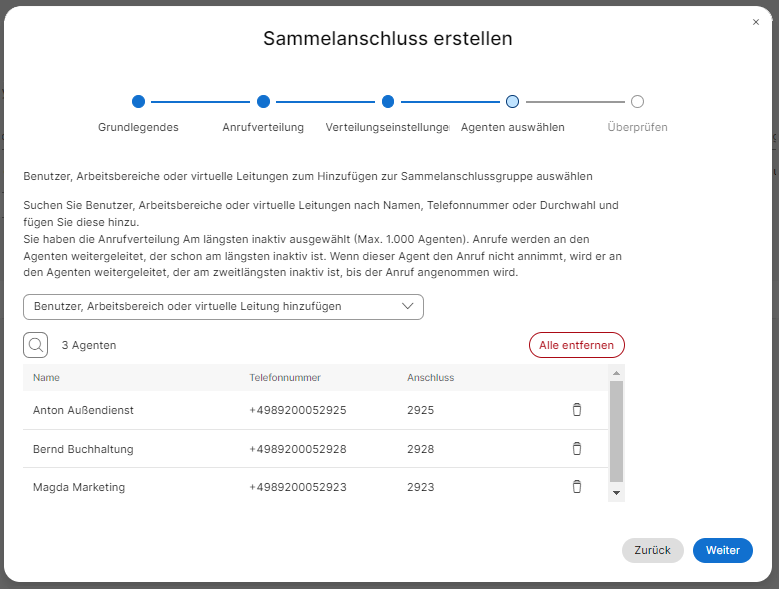Sort by Name column header
This screenshot has width=779, height=589.
click(47, 378)
